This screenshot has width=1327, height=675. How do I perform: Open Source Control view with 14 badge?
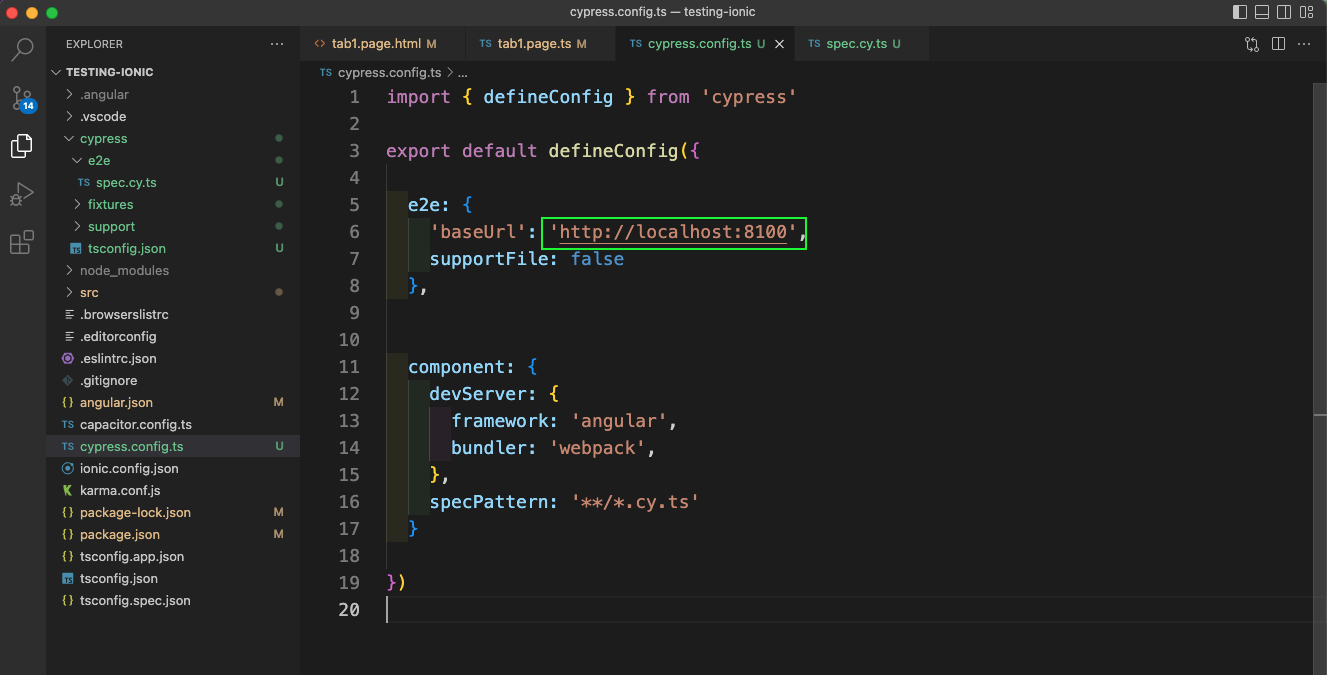coord(22,98)
